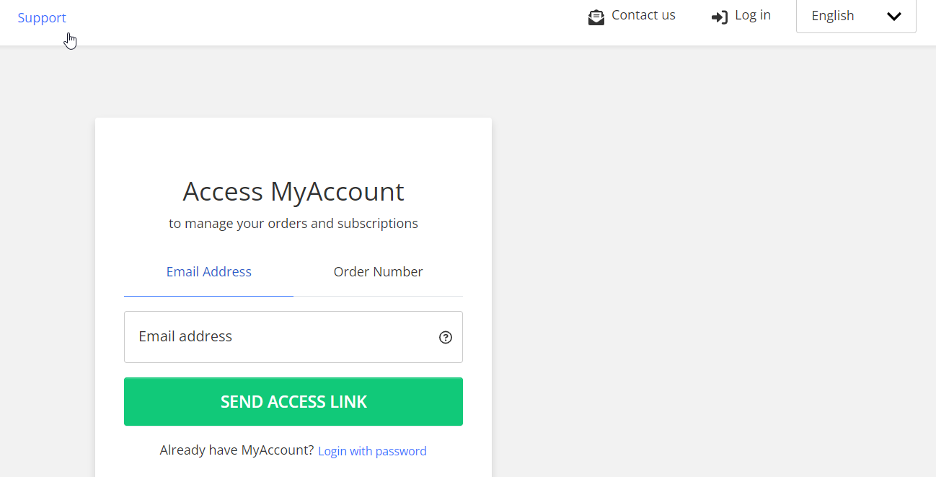
Task: Click the Email address placeholder text
Action: (185, 337)
